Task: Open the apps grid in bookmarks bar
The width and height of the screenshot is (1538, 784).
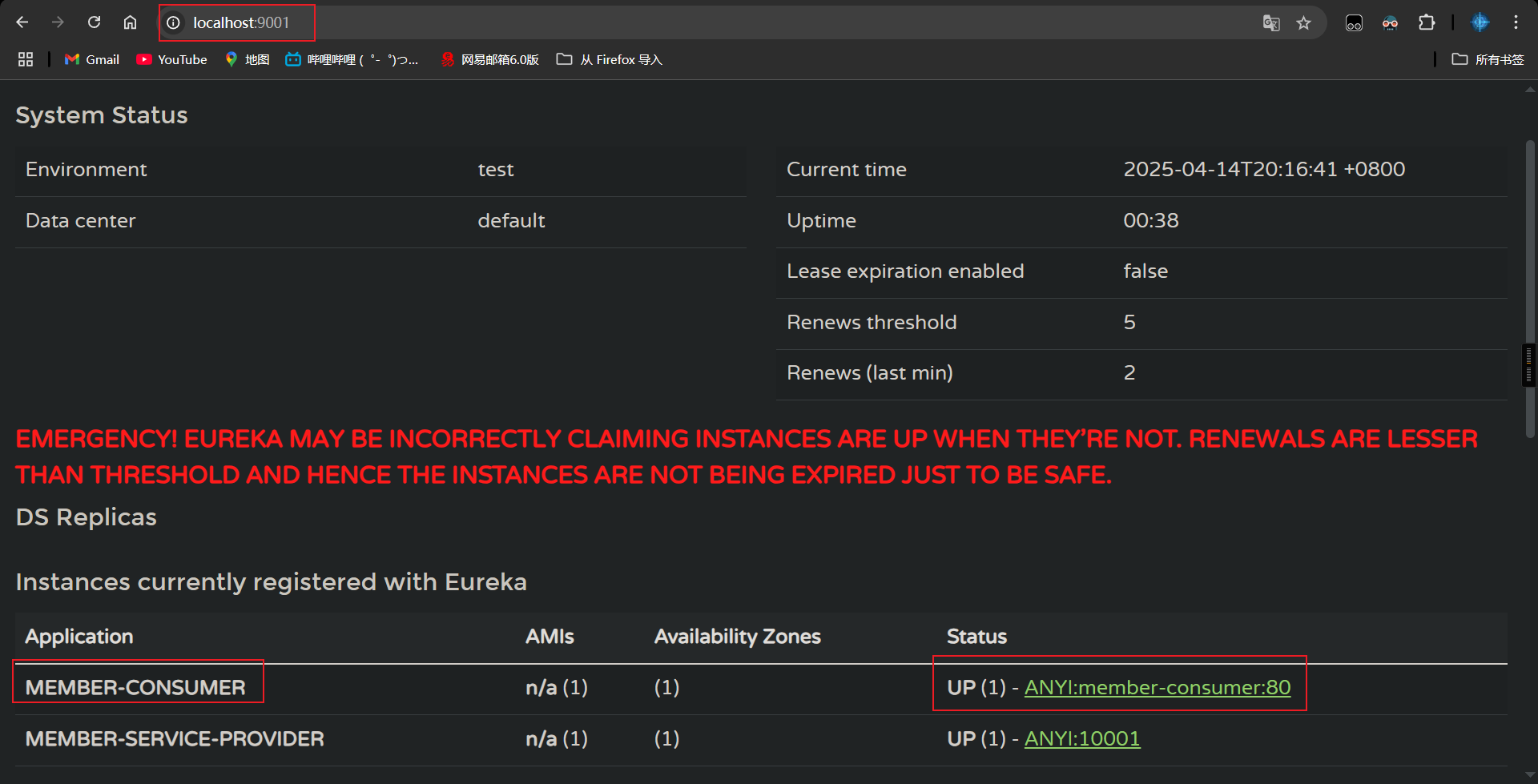Action: (26, 59)
